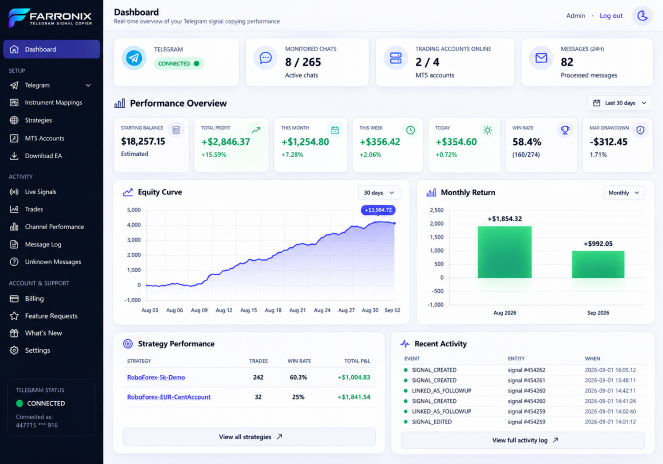Viewport: 663px width, 464px height.
Task: Click the +$2,846.37 total profit value
Action: [226, 142]
